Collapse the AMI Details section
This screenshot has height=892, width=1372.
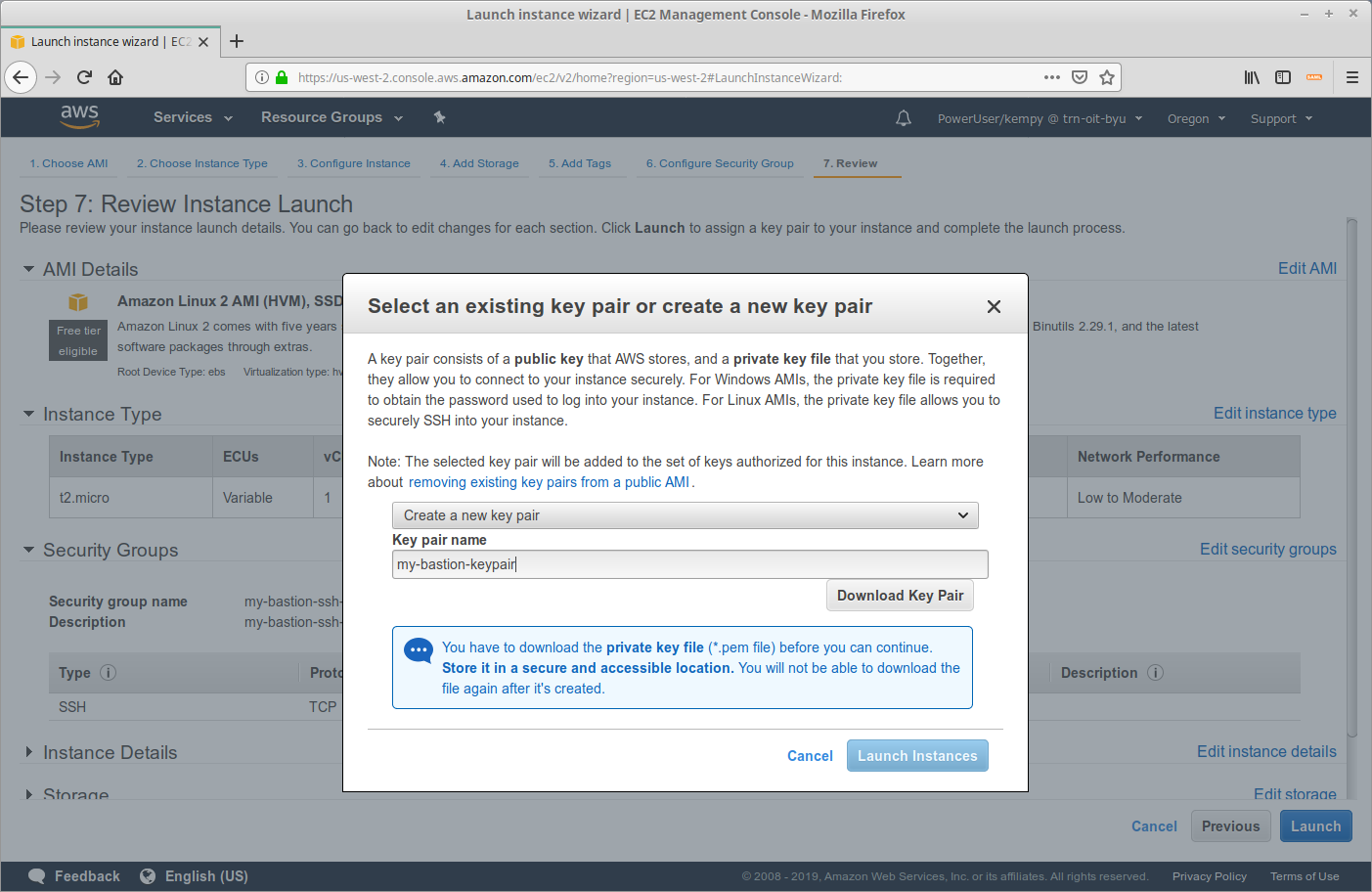coord(29,269)
